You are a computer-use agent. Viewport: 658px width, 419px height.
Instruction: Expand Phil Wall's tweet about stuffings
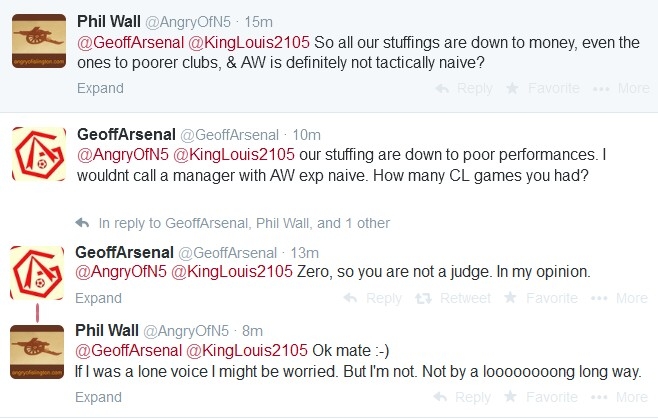pos(99,88)
